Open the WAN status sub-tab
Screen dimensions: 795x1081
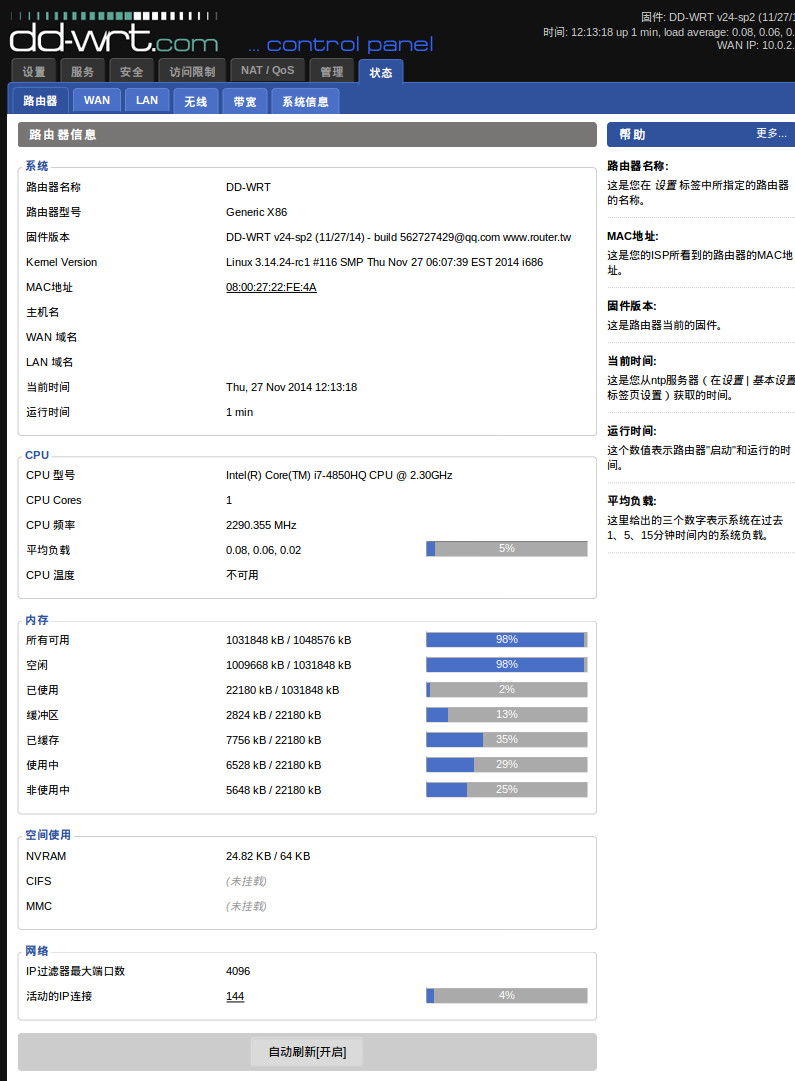coord(97,101)
